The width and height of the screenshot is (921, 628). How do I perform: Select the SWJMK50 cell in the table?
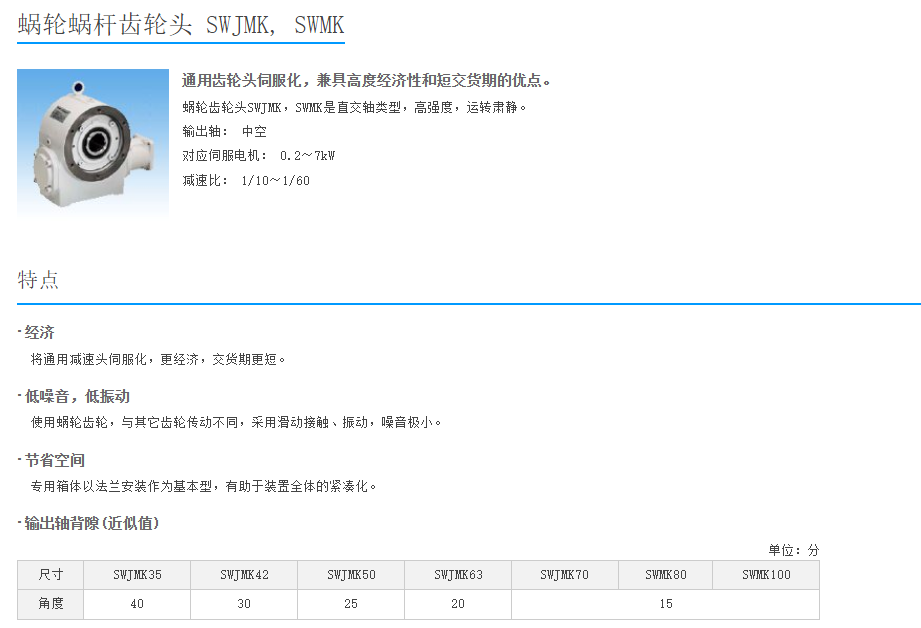pyautogui.click(x=351, y=575)
